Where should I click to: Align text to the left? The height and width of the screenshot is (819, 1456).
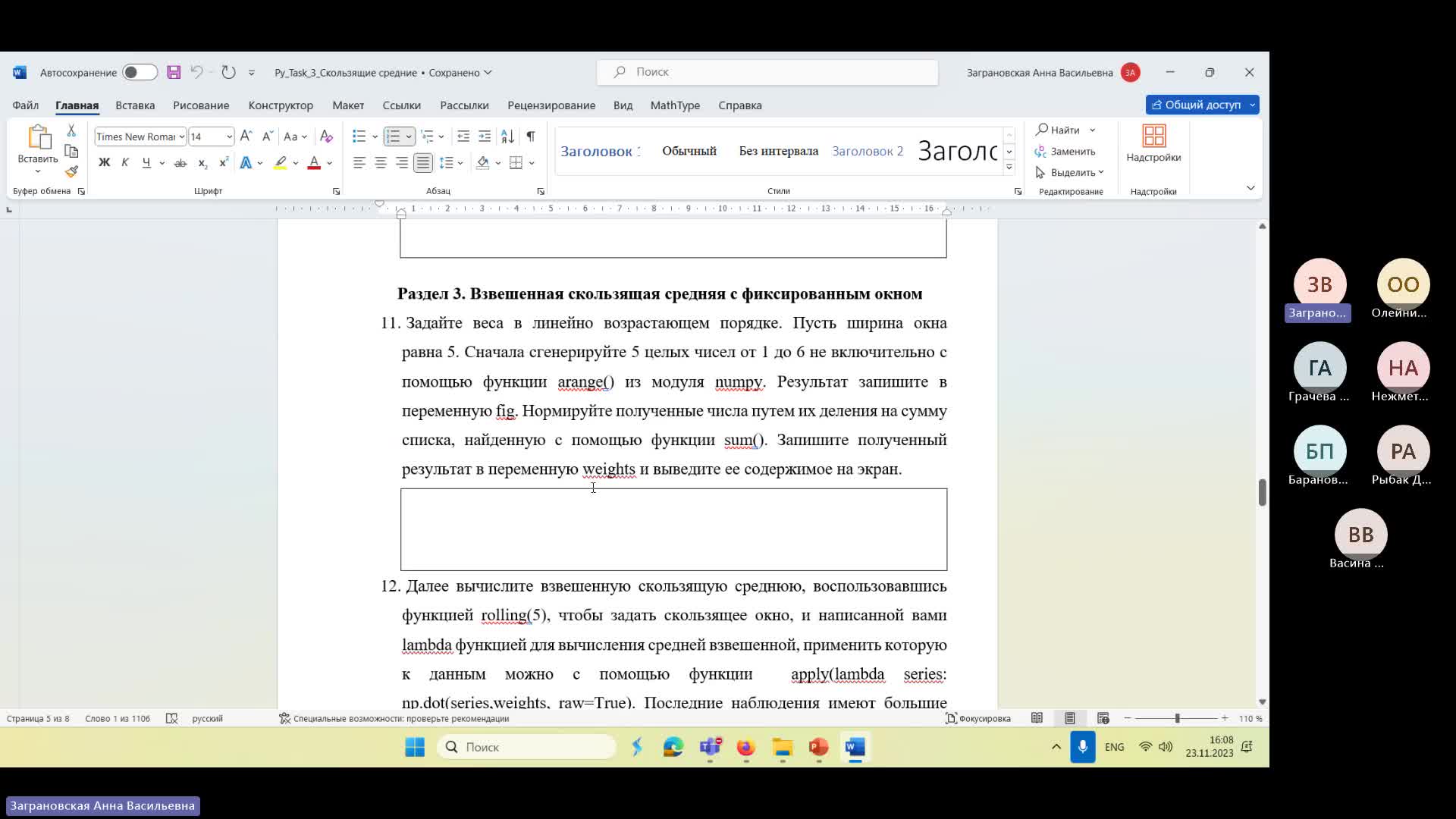[359, 163]
